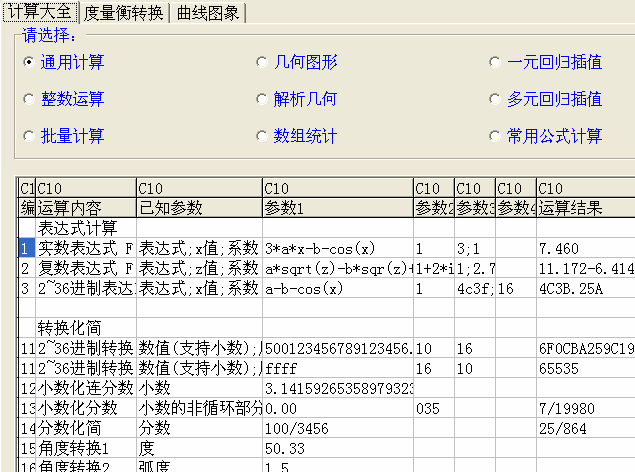
Task: Choose the 解析几何 option
Action: pyautogui.click(x=263, y=100)
